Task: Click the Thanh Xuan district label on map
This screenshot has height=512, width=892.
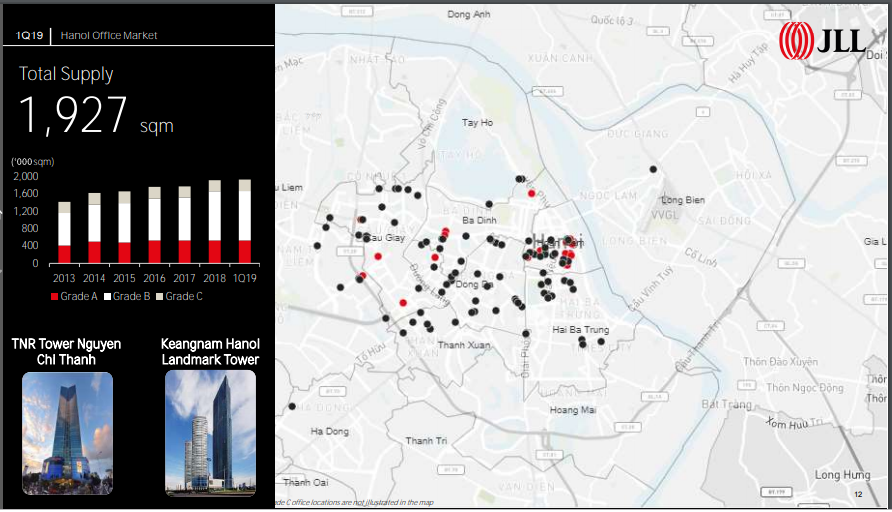Action: click(463, 345)
